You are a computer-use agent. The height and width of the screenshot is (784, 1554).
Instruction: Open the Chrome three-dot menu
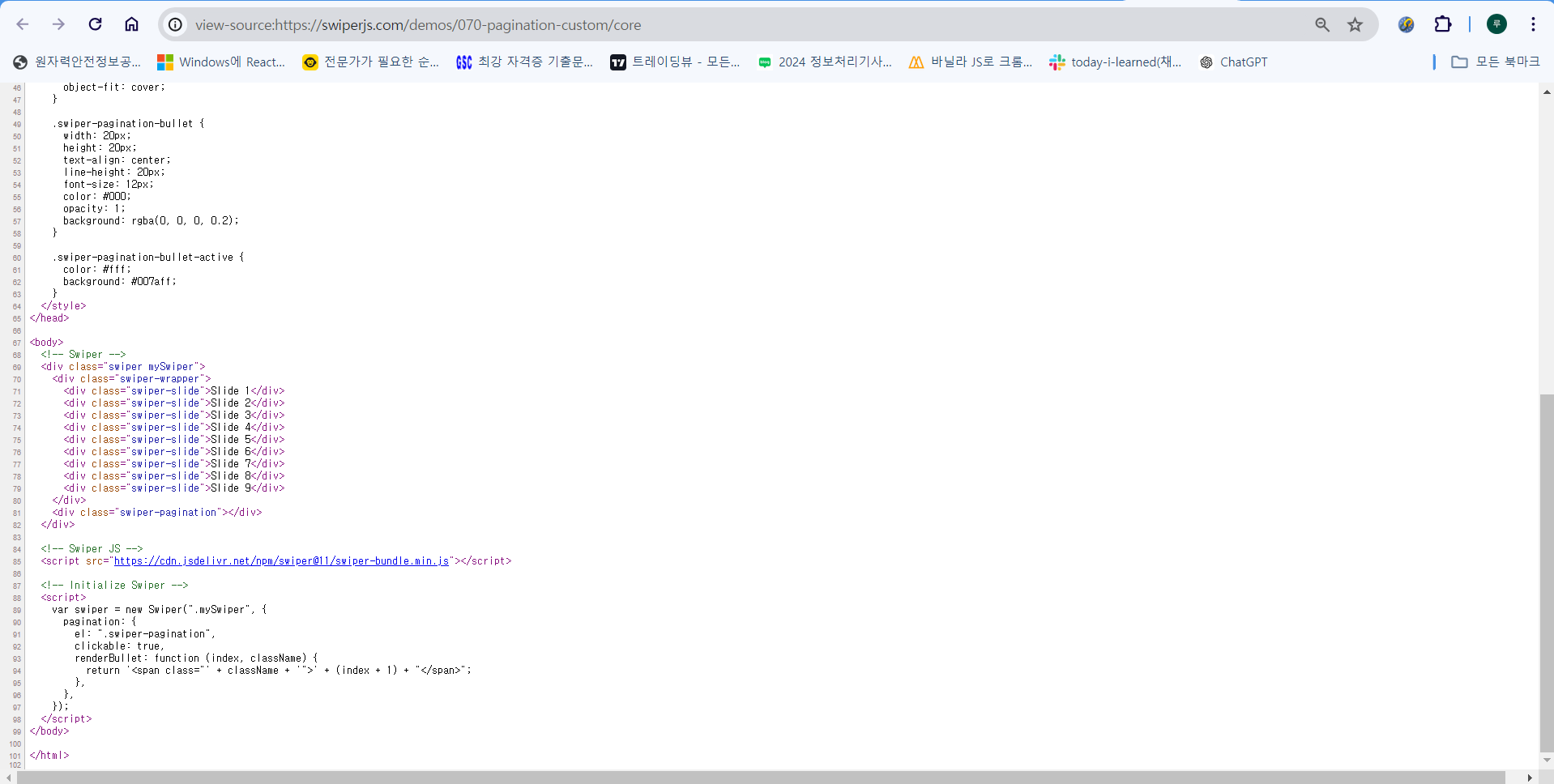coord(1533,24)
